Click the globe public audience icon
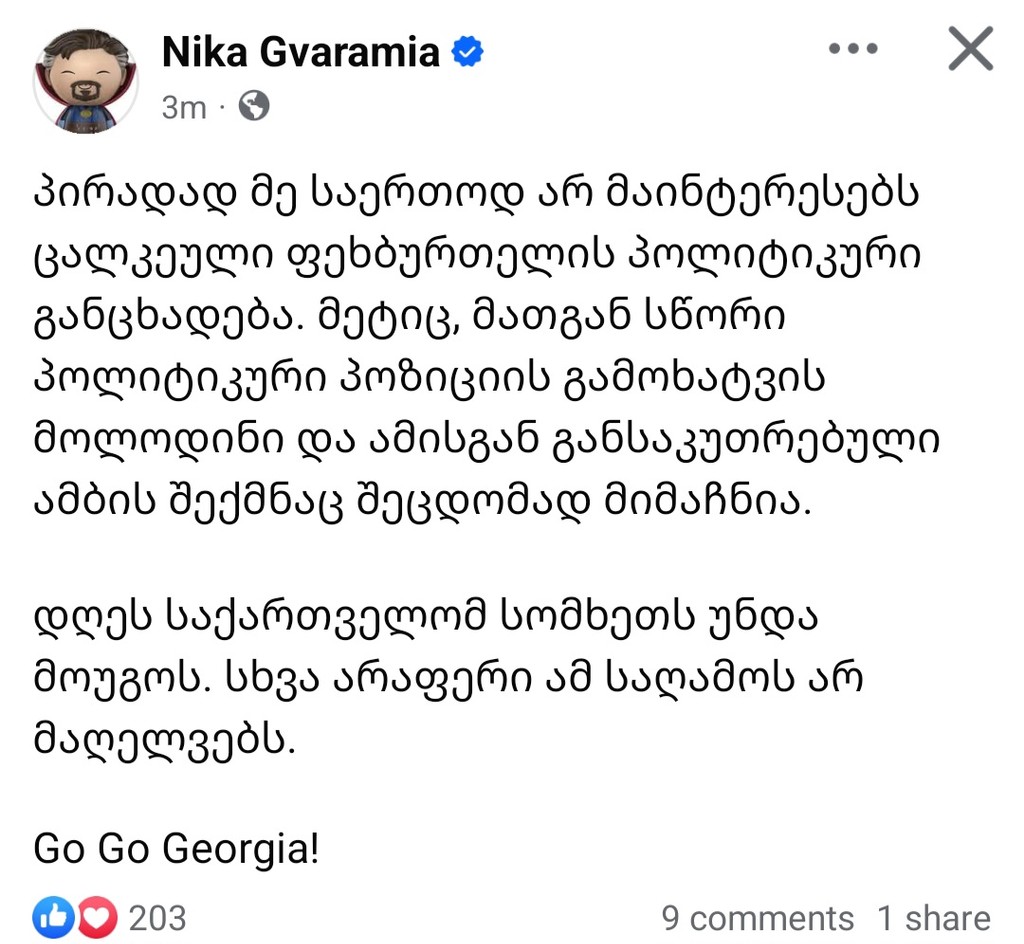1024x944 pixels. pos(254,106)
